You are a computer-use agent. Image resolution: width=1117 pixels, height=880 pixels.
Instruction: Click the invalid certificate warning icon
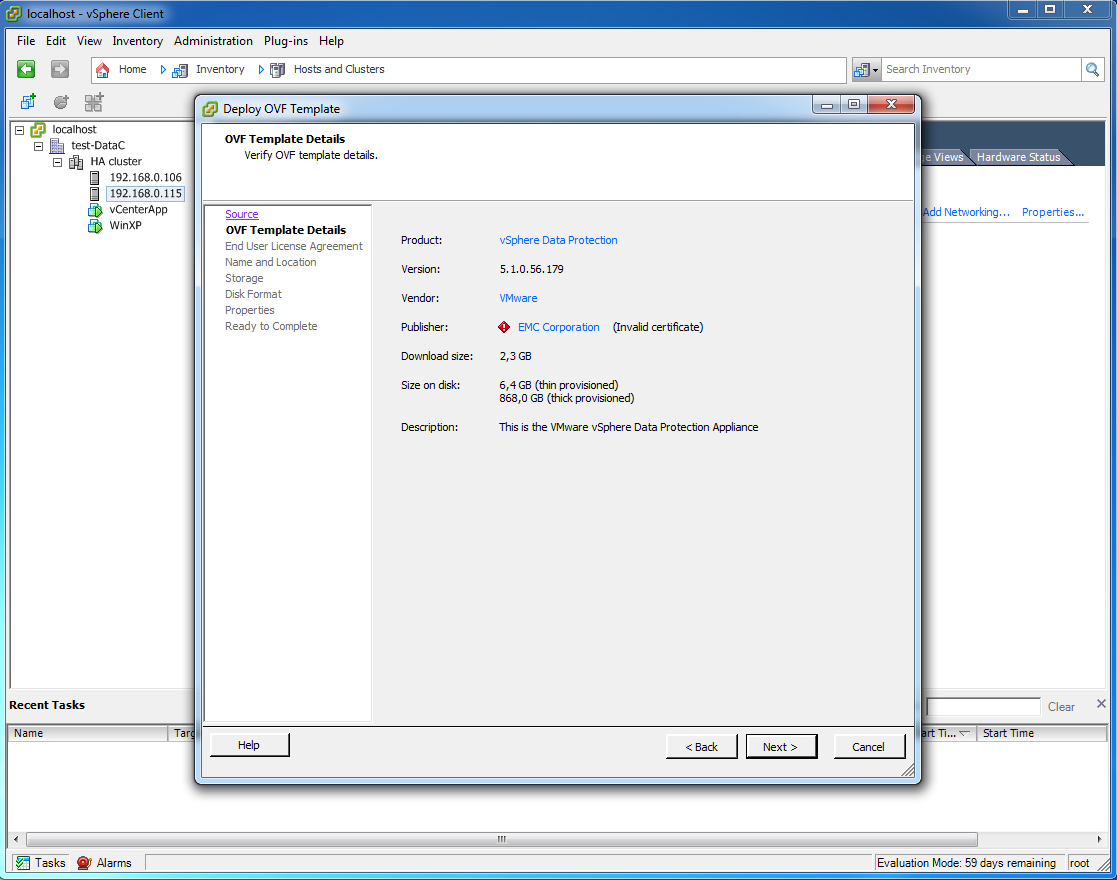(x=504, y=327)
